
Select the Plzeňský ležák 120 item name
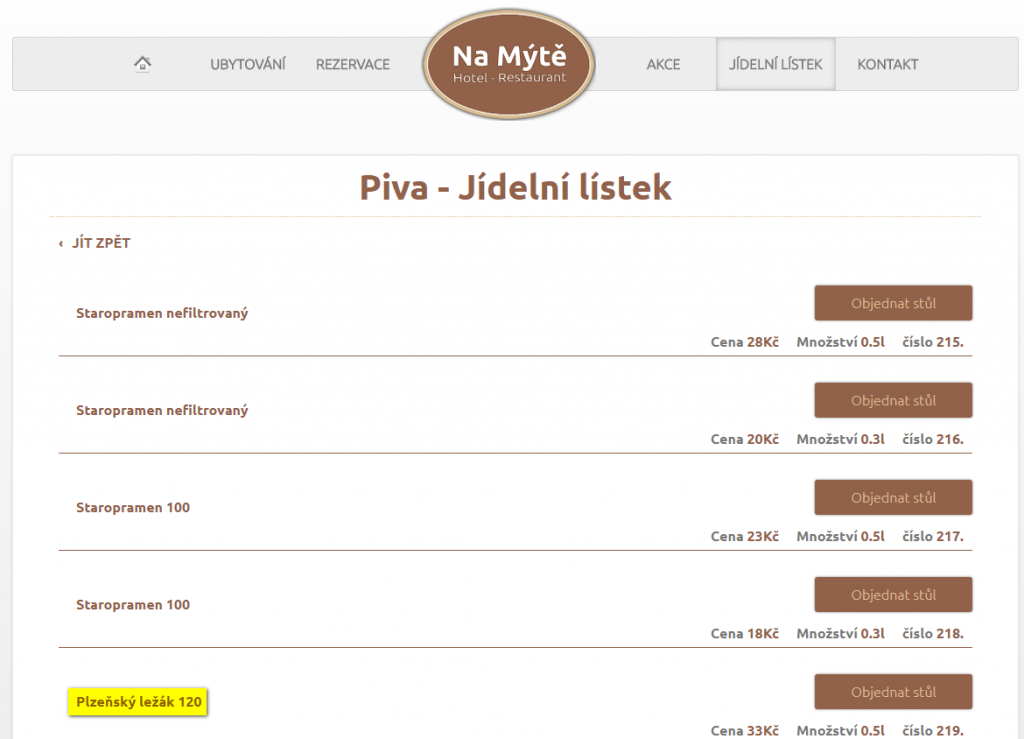pos(138,702)
